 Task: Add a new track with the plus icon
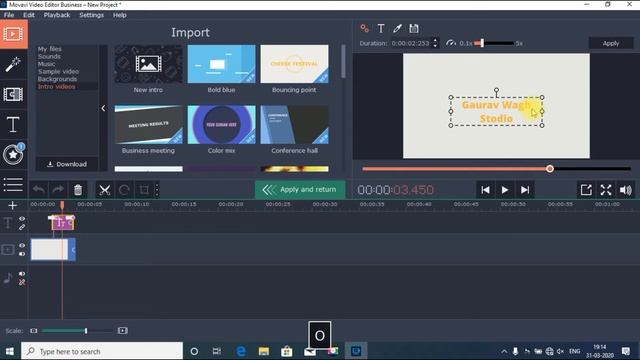point(13,205)
